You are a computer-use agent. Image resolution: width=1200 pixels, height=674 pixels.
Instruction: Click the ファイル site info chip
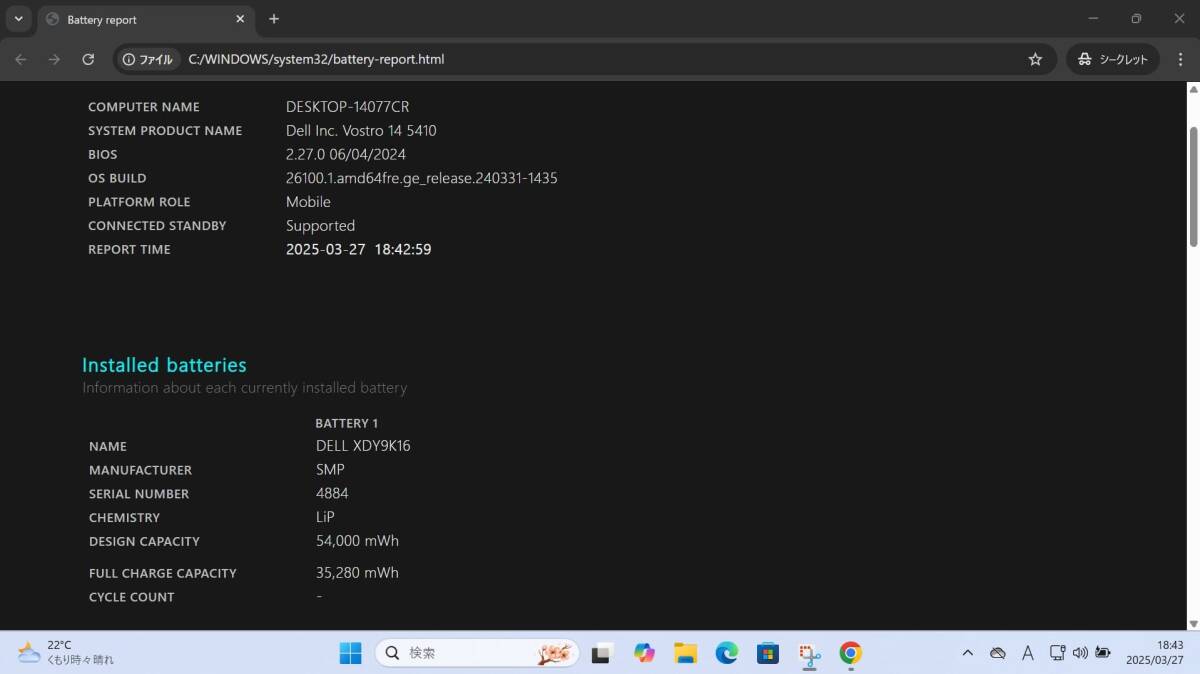148,59
